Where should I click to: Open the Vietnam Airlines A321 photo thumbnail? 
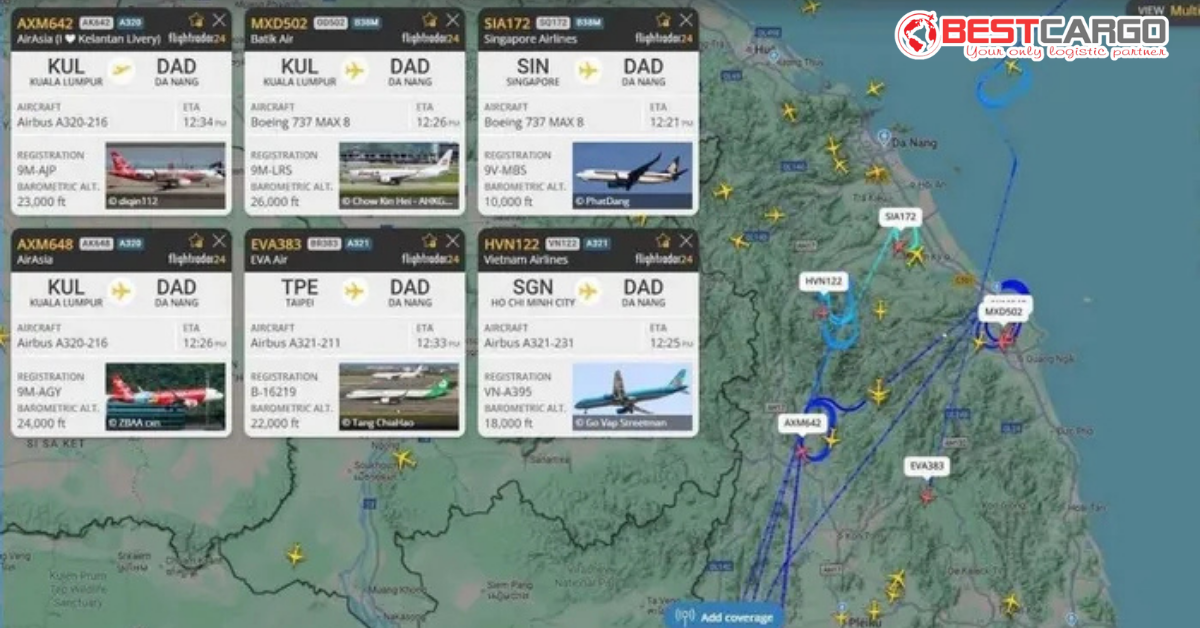pyautogui.click(x=633, y=397)
